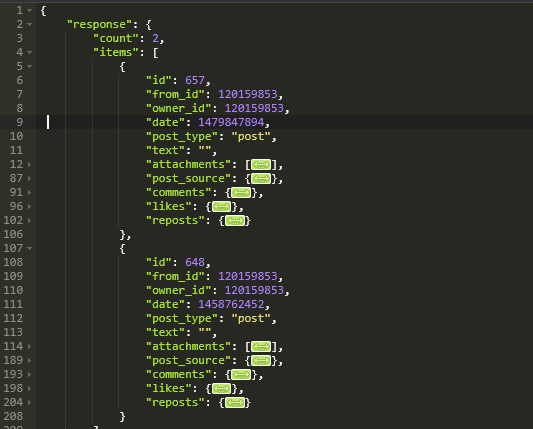
Task: Unfold the likes placeholder icon on line 198
Action: [x=221, y=389]
